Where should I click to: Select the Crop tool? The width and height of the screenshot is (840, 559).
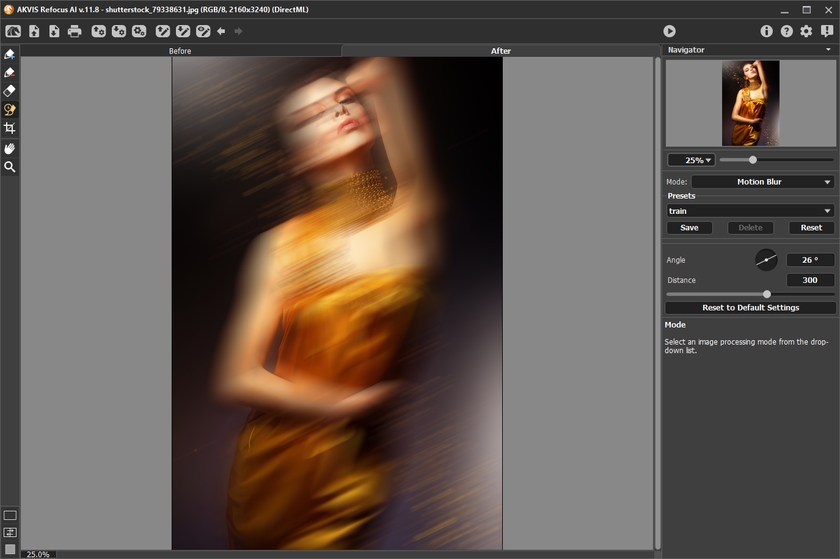10,129
